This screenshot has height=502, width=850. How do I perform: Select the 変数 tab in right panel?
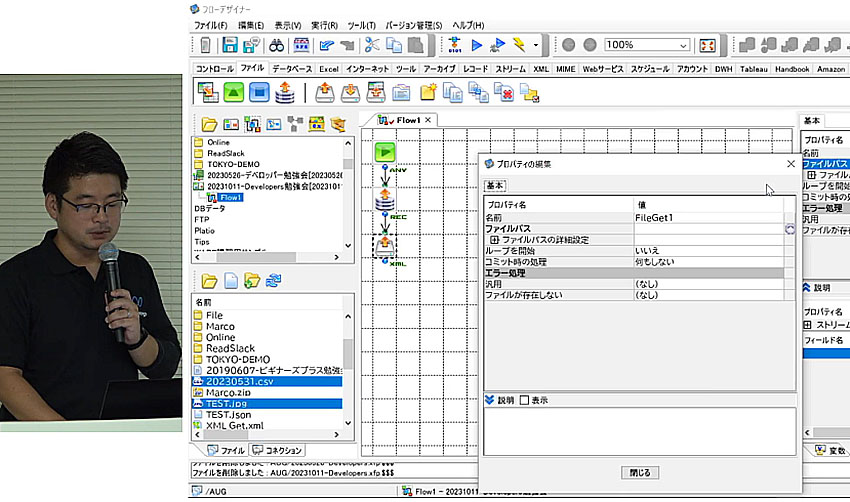[831, 450]
